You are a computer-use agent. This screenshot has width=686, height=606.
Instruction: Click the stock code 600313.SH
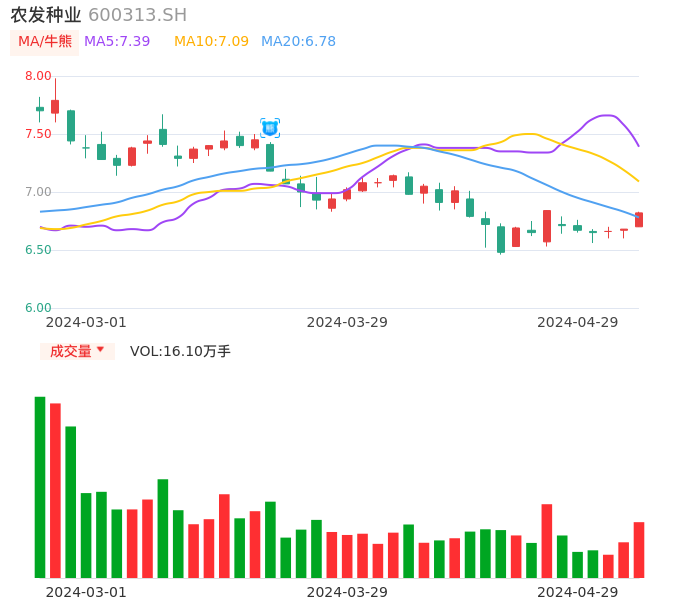click(x=138, y=15)
